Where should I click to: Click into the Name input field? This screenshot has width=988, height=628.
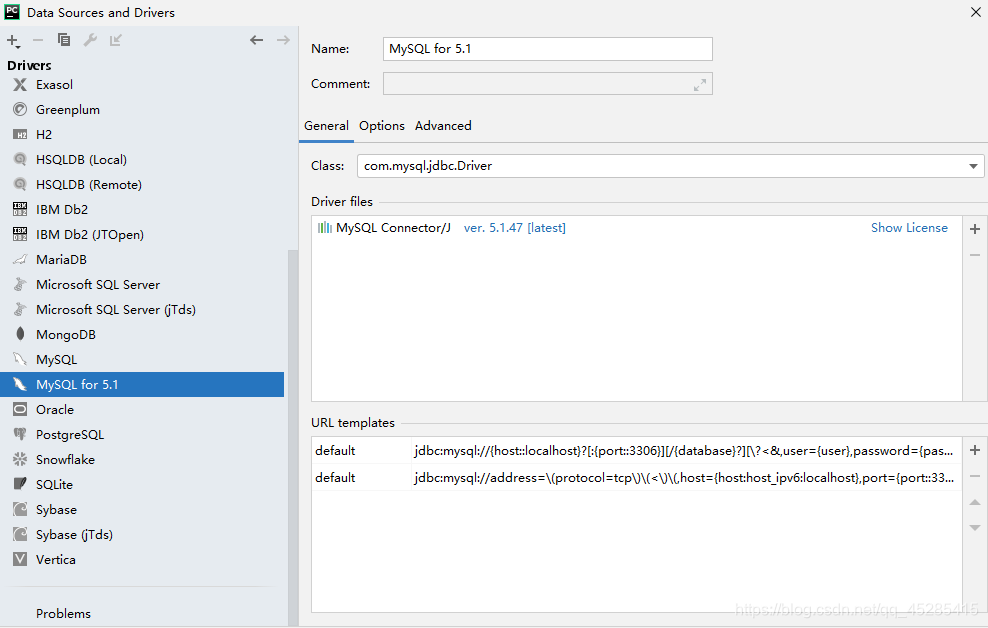coord(548,49)
